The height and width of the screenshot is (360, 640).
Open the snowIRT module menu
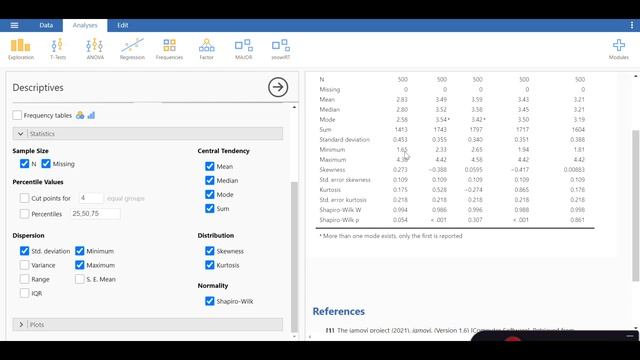(x=281, y=49)
